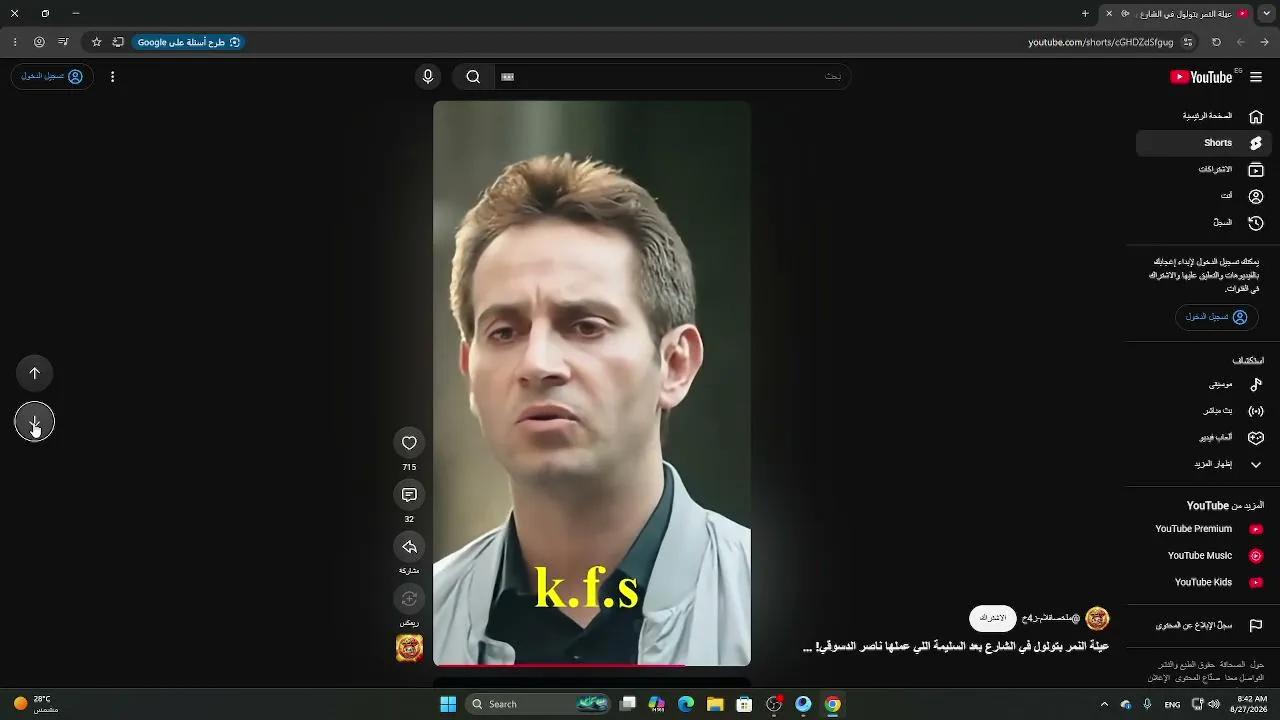Go to the previous Short with up arrow
Viewport: 1280px width, 720px height.
(35, 373)
